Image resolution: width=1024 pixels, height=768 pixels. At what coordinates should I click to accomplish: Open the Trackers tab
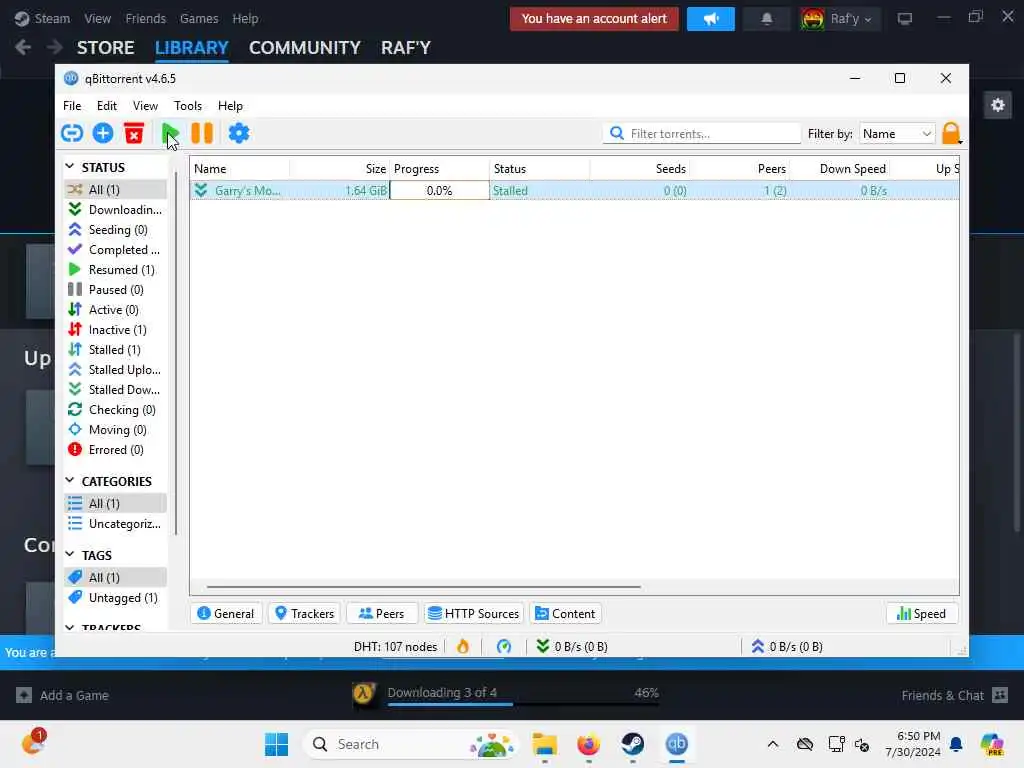coord(305,614)
